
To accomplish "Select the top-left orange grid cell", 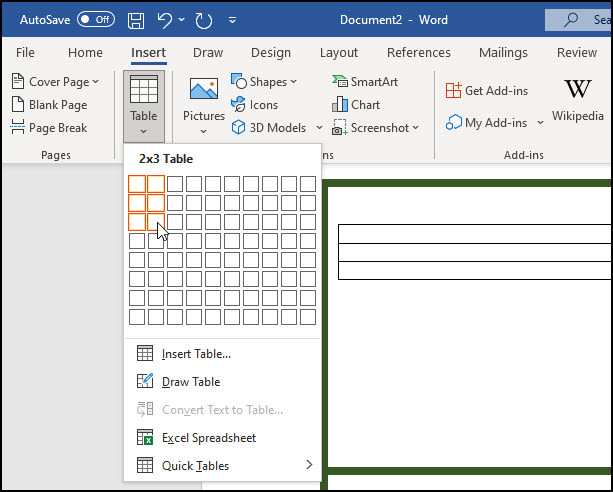I will point(137,184).
